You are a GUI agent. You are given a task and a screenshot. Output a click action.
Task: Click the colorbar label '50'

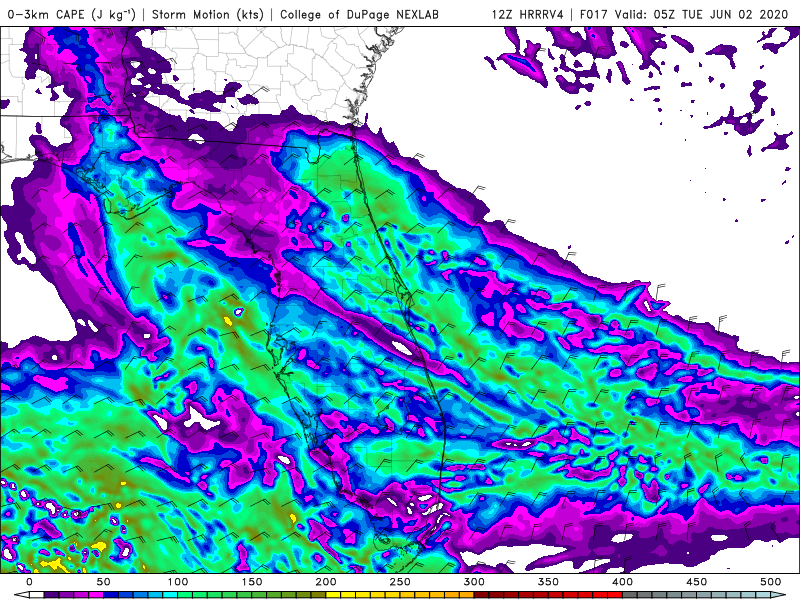(x=103, y=582)
